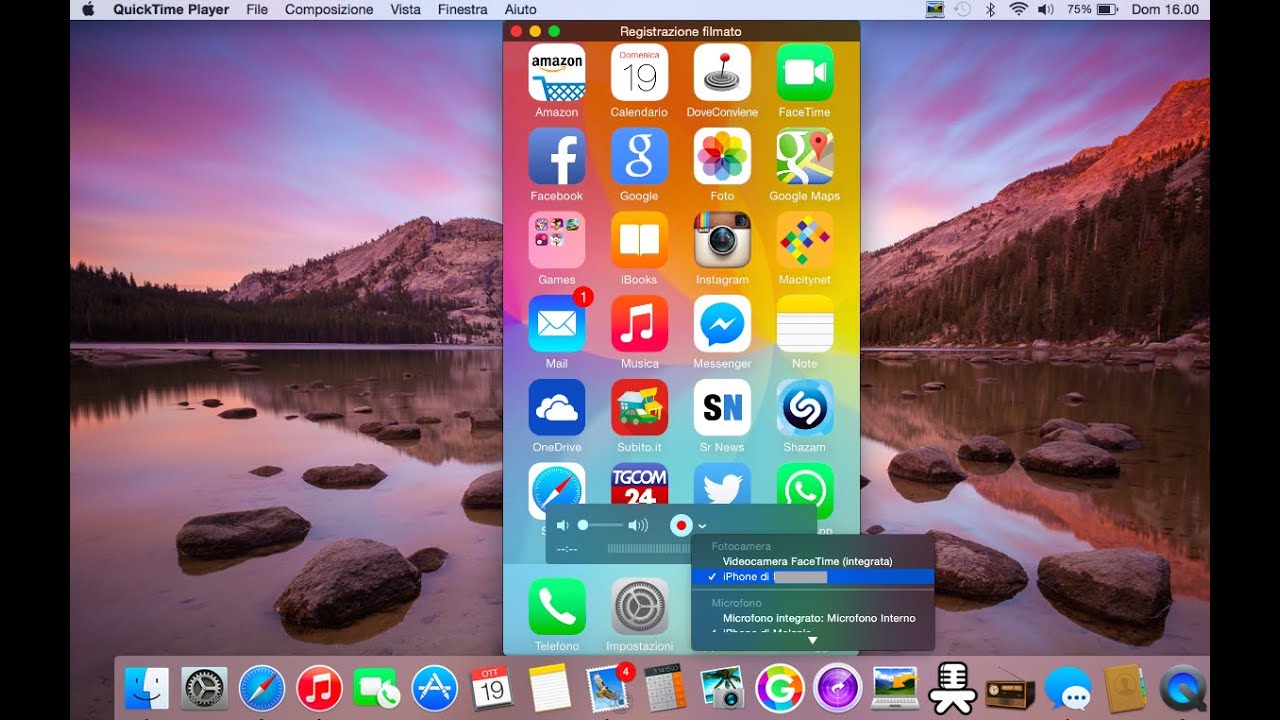
Task: Open Impostazioni app on iPhone
Action: coord(639,606)
